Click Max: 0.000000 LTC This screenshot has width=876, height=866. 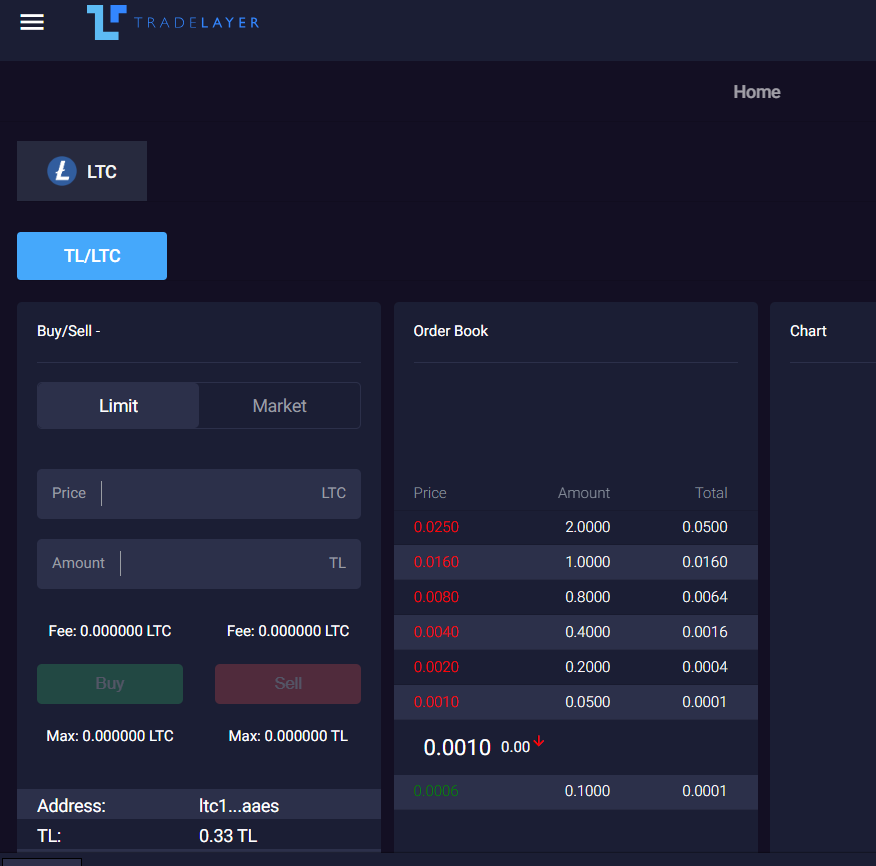click(x=110, y=736)
